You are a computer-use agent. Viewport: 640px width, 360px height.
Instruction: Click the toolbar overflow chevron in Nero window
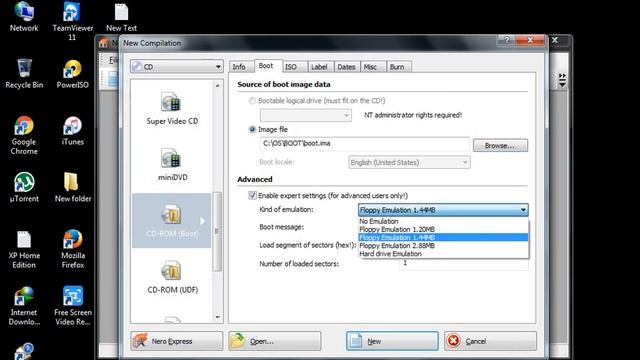coord(562,80)
